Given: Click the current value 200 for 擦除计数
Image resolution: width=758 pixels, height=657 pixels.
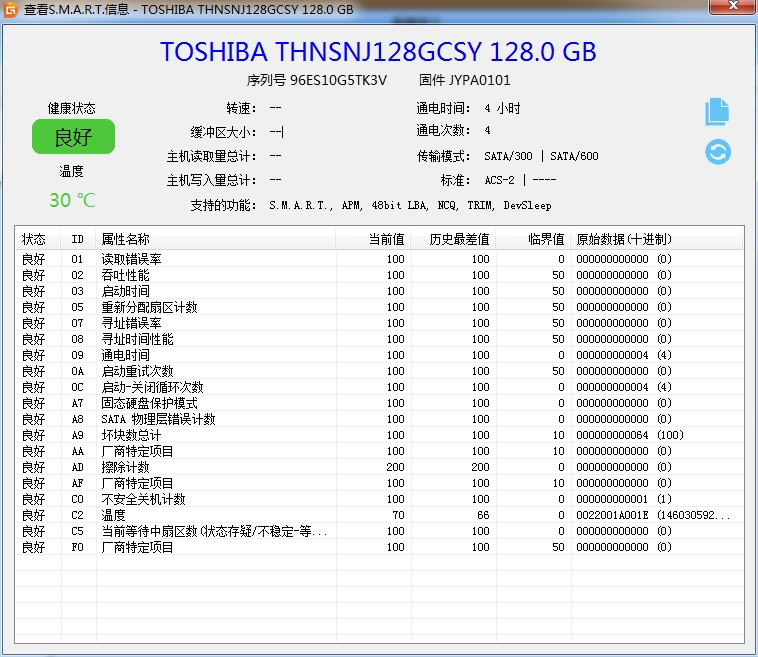Looking at the screenshot, I should tap(395, 467).
